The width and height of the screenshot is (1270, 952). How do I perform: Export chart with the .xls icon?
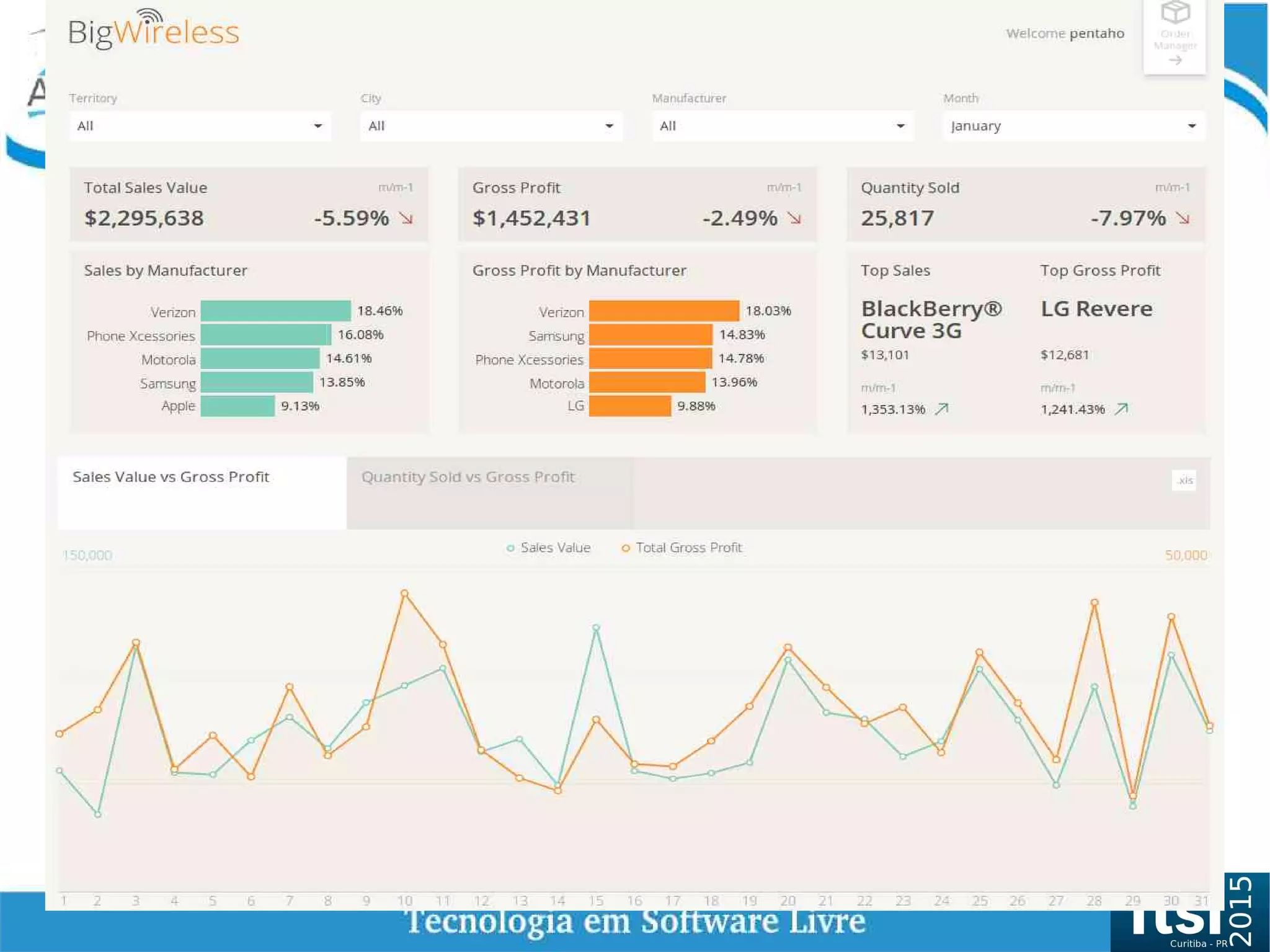(1184, 480)
